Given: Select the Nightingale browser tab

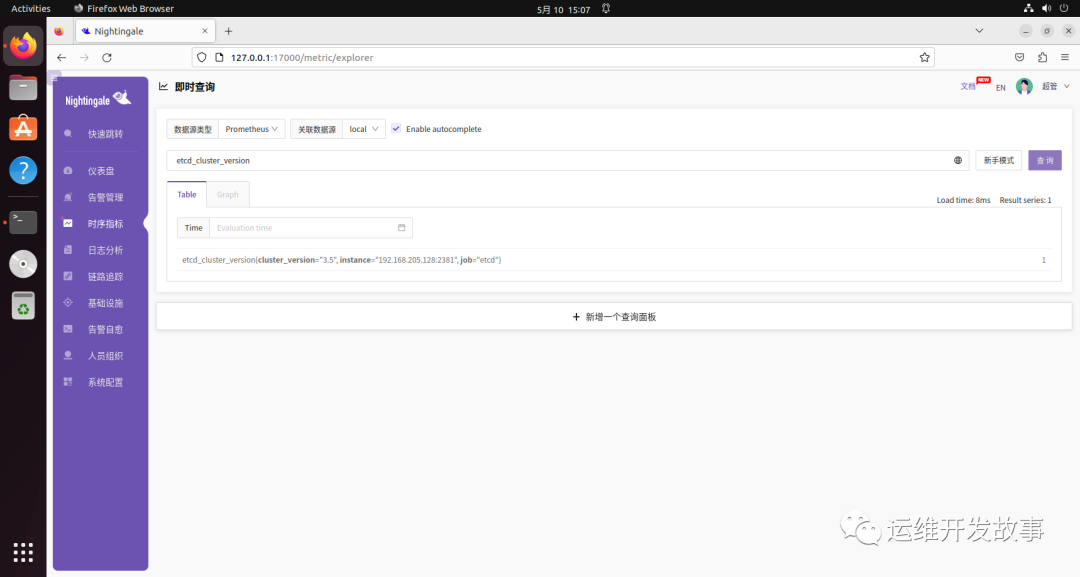Looking at the screenshot, I should click(x=145, y=31).
